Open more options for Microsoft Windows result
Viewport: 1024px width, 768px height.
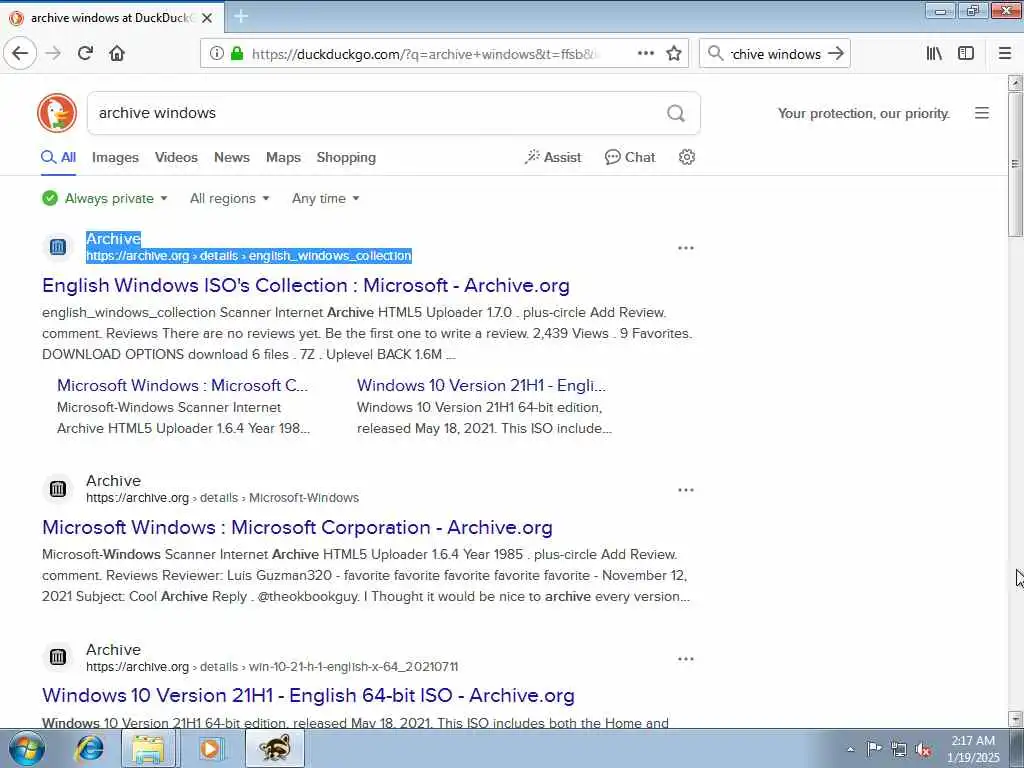click(x=686, y=490)
